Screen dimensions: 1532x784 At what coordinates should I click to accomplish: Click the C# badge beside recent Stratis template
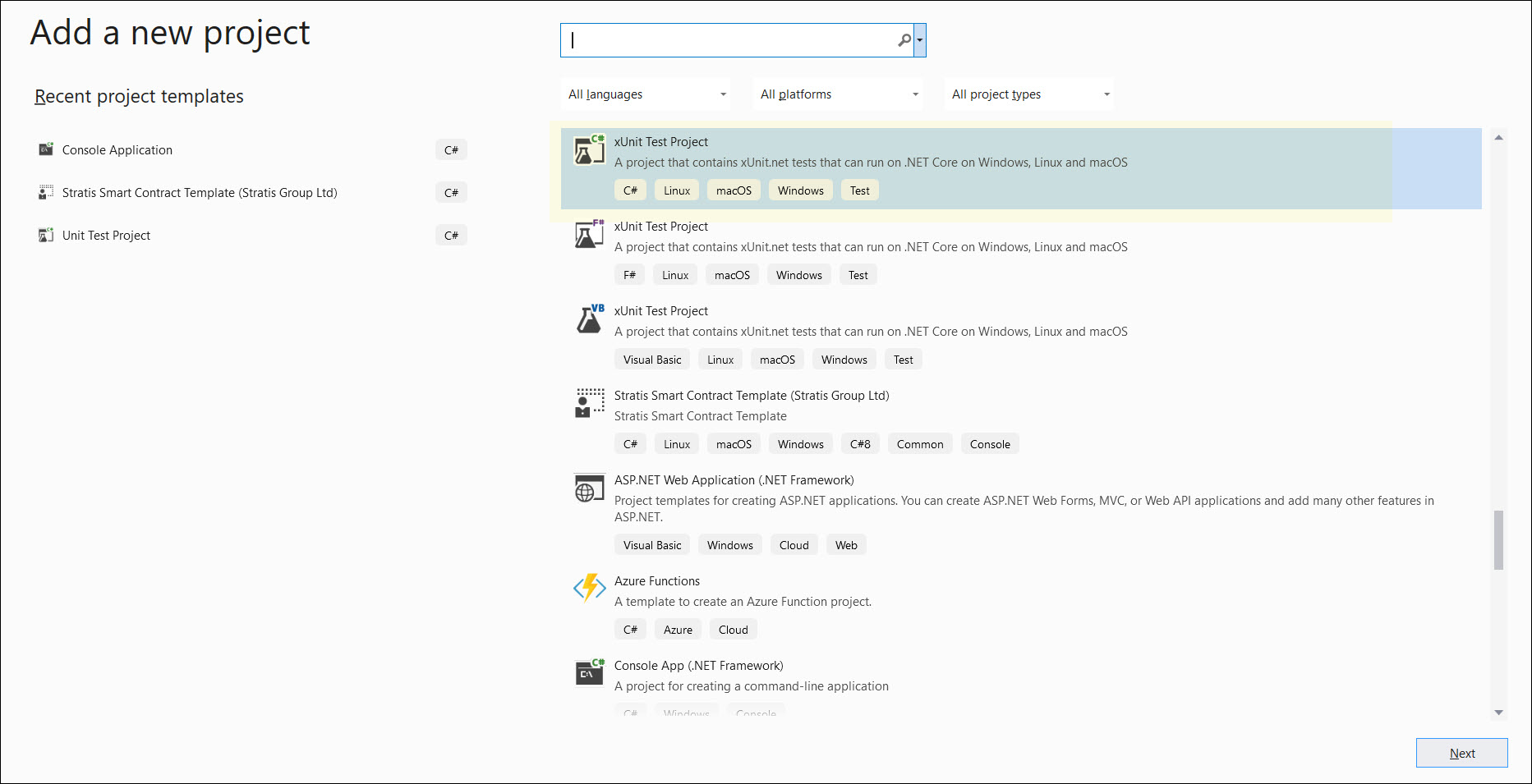(x=451, y=193)
